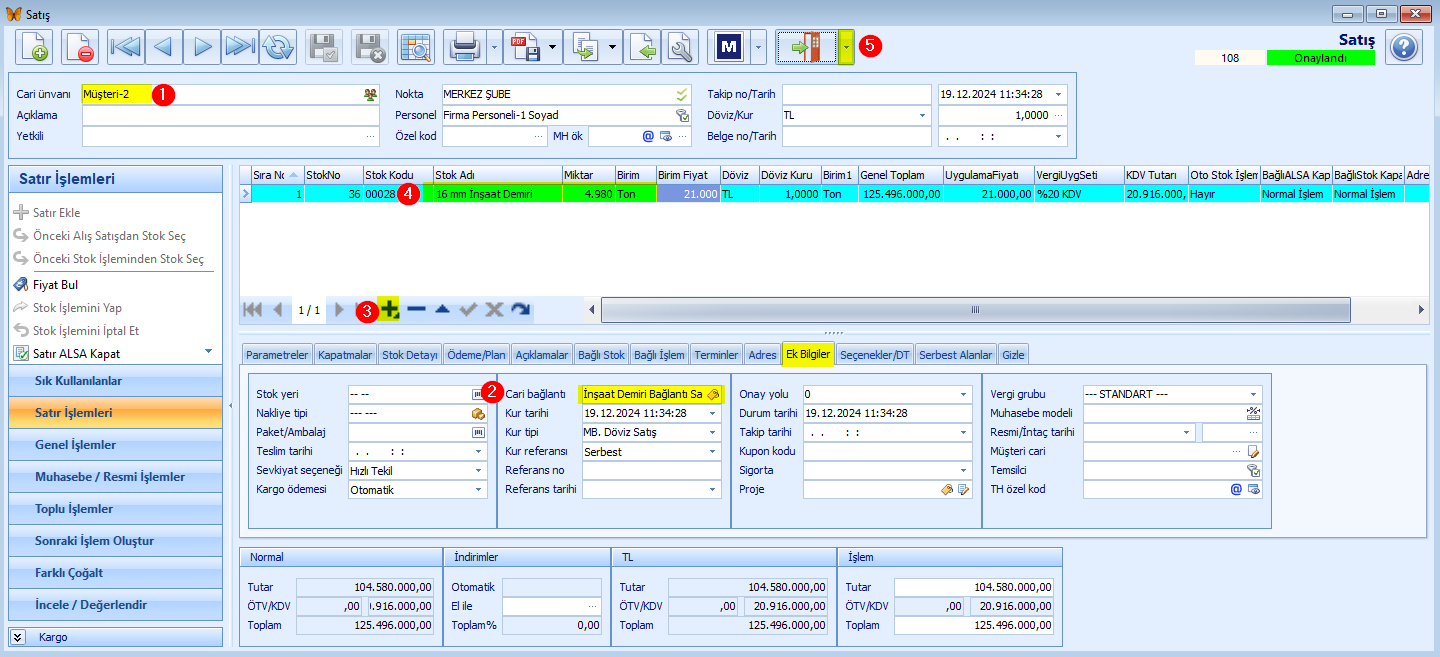Expand the Kargo panel chevron
The height and width of the screenshot is (657, 1440).
18,636
